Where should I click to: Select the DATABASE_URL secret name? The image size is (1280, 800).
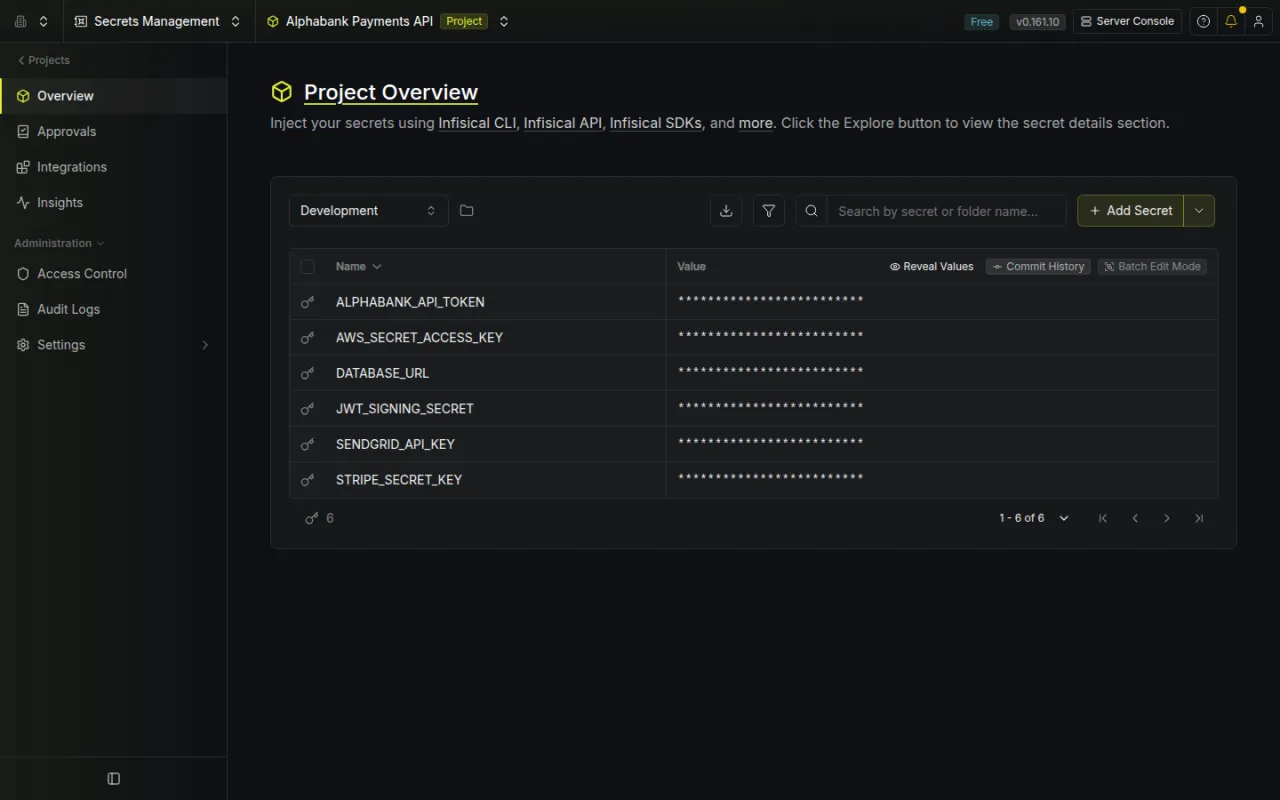382,373
